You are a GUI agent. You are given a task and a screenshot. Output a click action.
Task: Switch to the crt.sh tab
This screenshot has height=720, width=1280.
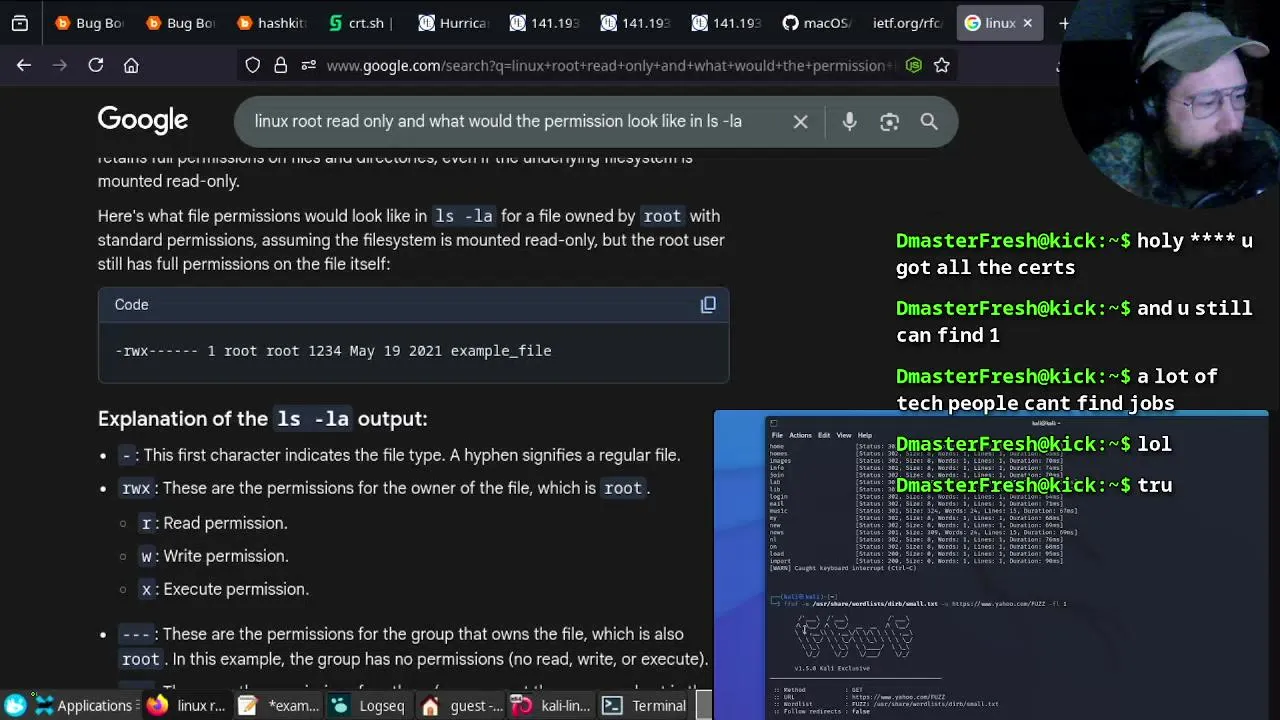pyautogui.click(x=362, y=23)
